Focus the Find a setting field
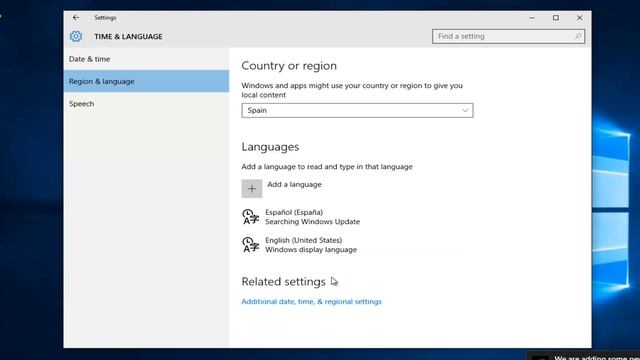Screen dimensions: 640x360 pyautogui.click(x=508, y=36)
